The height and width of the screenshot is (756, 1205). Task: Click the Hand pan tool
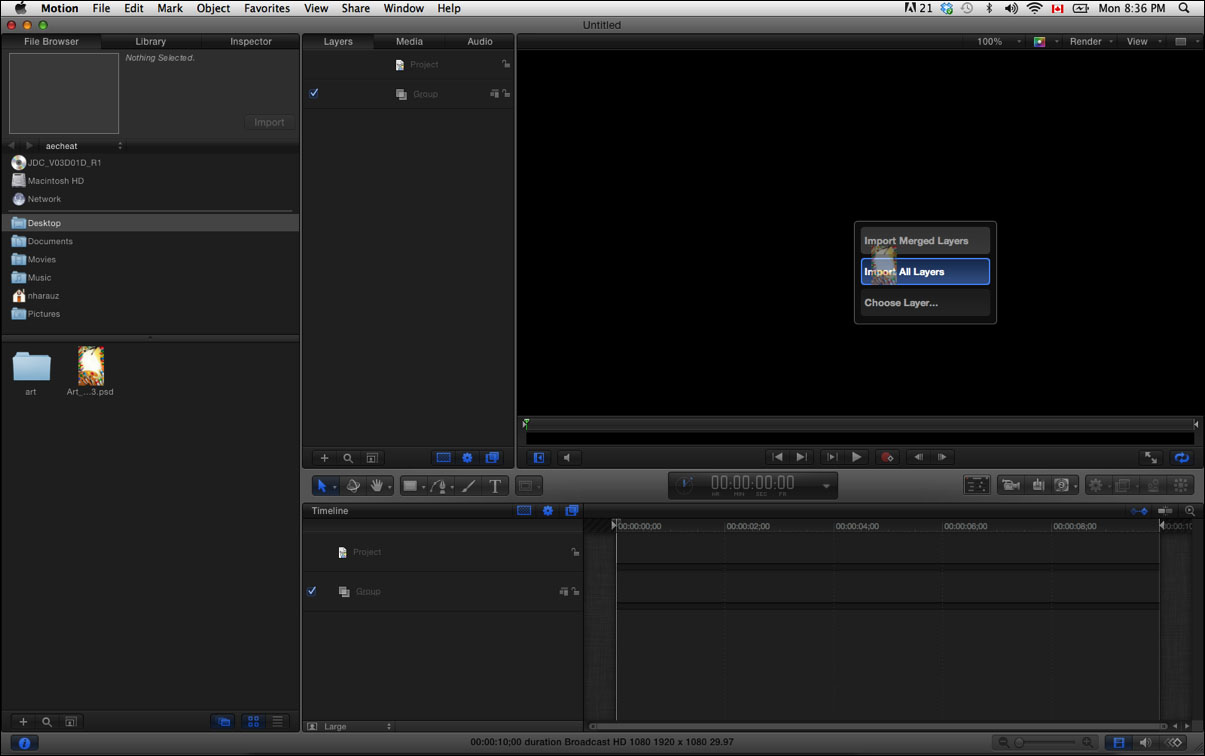pos(378,486)
